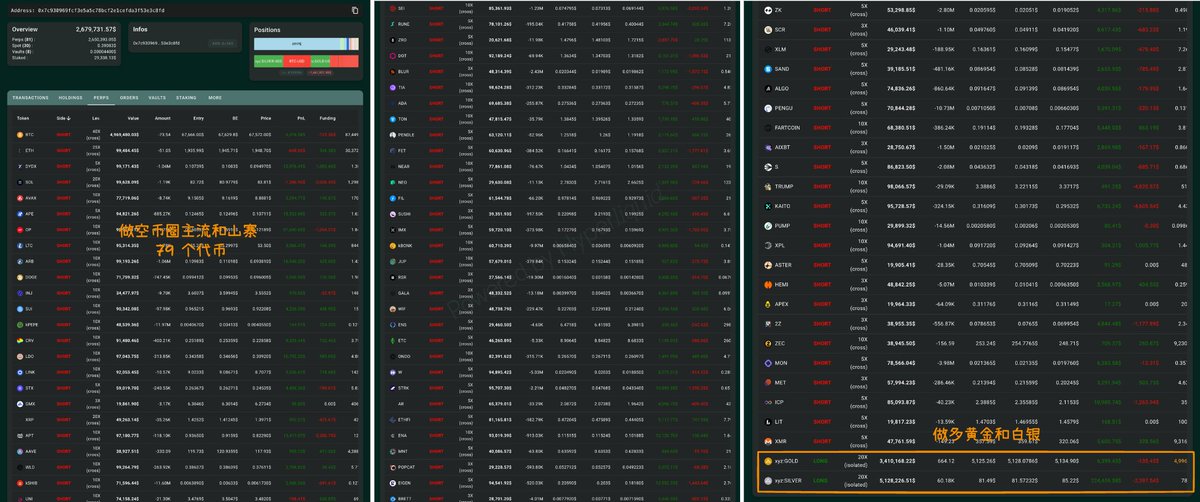Select the Perps tab
This screenshot has height=502, width=1200.
pyautogui.click(x=101, y=98)
